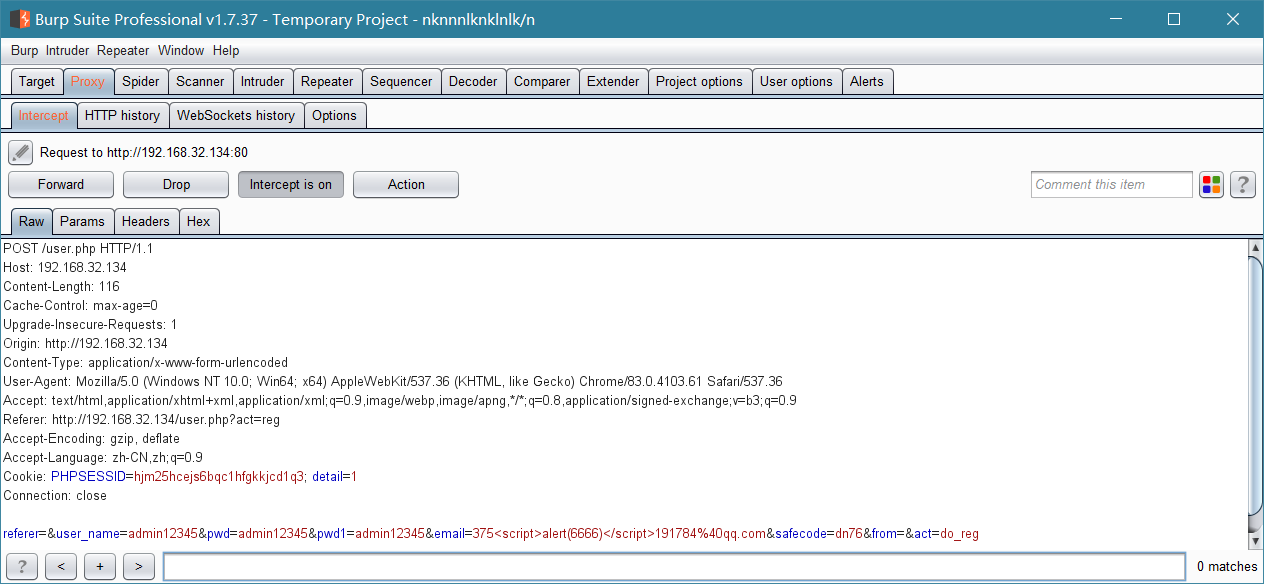Click the Comment this item field
This screenshot has width=1264, height=584.
pos(1112,184)
